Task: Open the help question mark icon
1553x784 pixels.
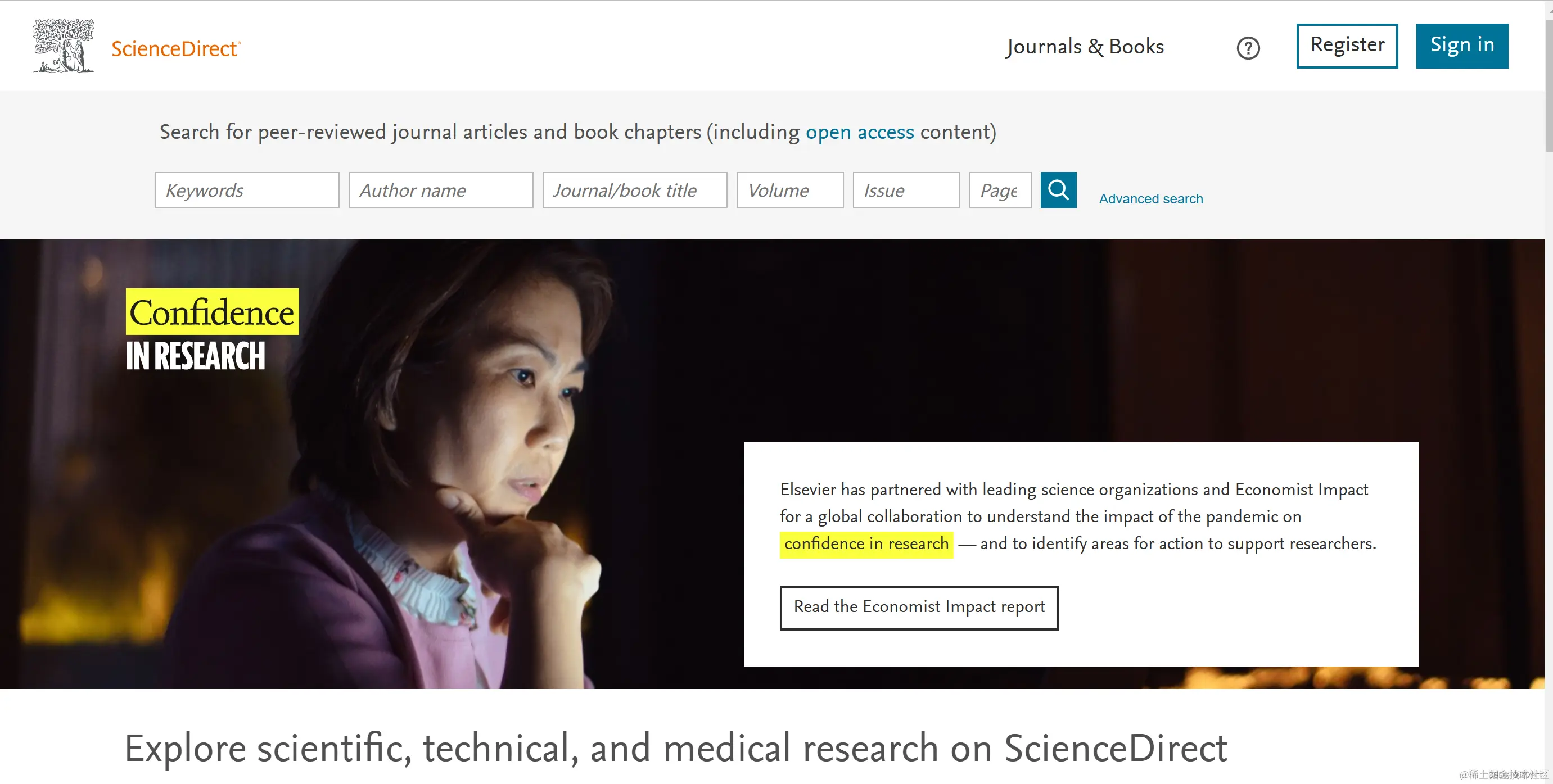Action: click(x=1247, y=48)
